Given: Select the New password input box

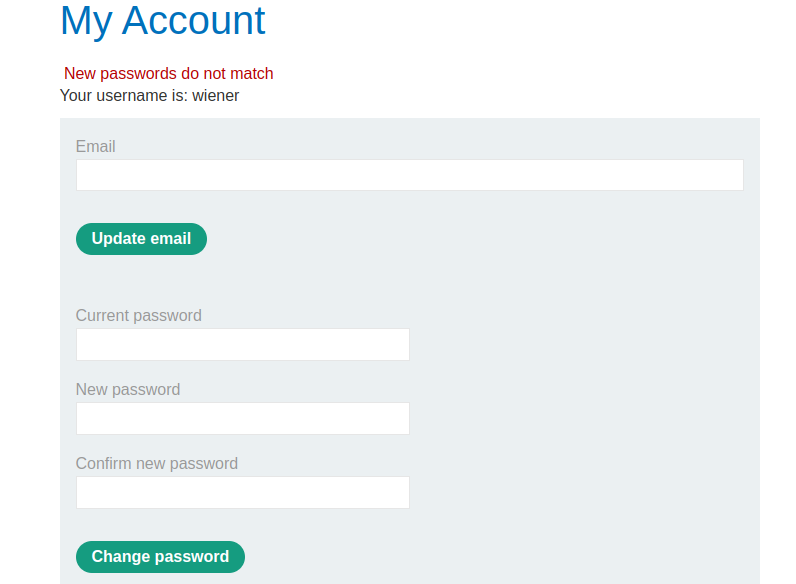Looking at the screenshot, I should point(242,418).
